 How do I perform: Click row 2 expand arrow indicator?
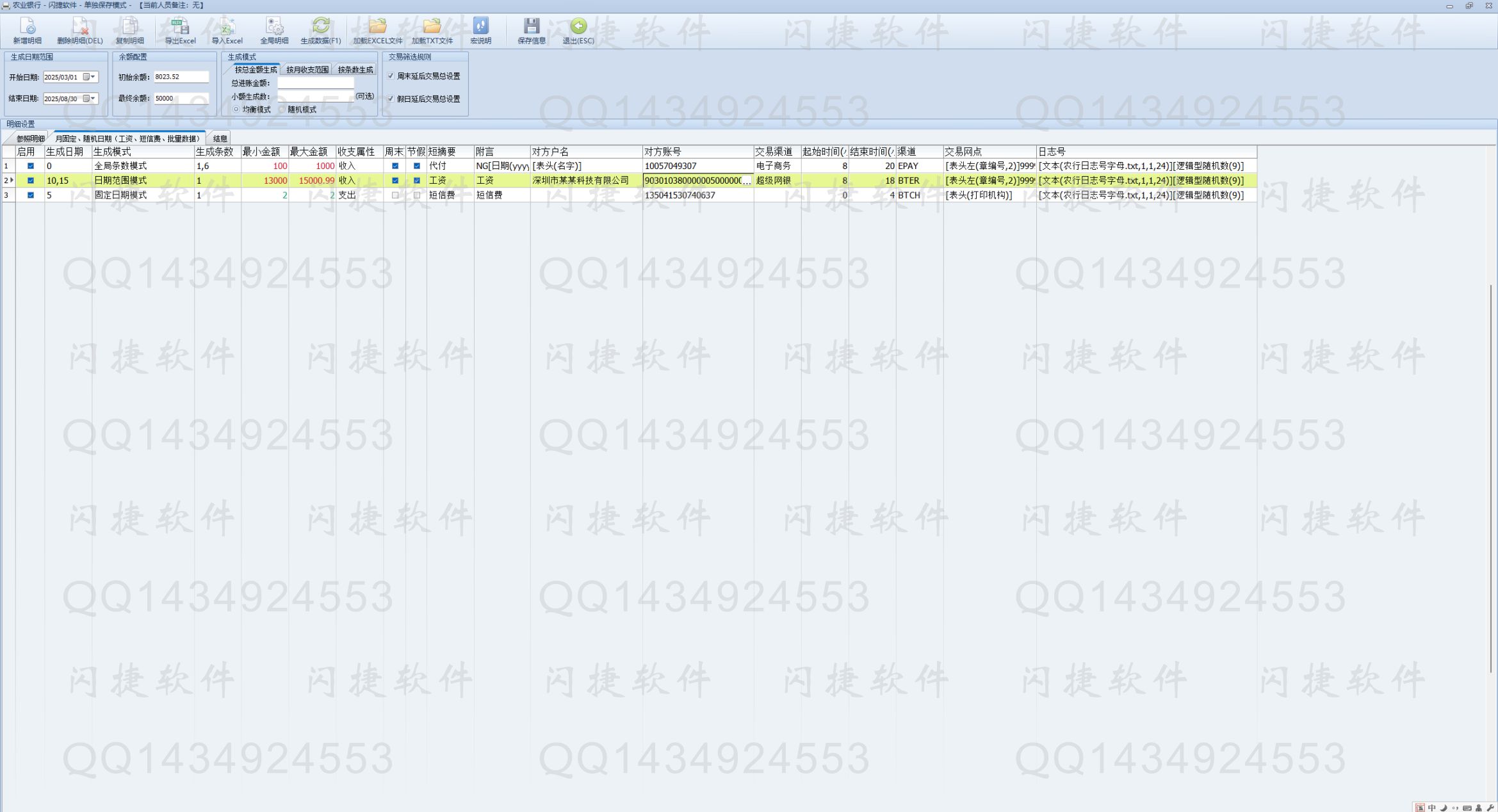pyautogui.click(x=12, y=181)
